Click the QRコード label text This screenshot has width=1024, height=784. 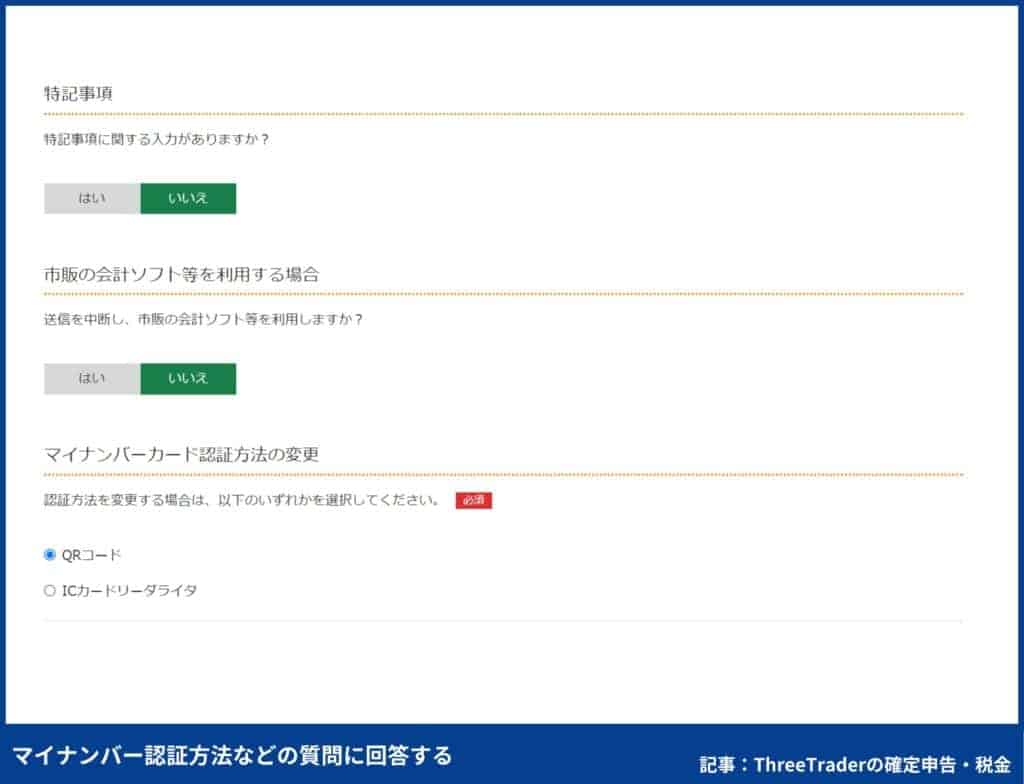pos(91,555)
